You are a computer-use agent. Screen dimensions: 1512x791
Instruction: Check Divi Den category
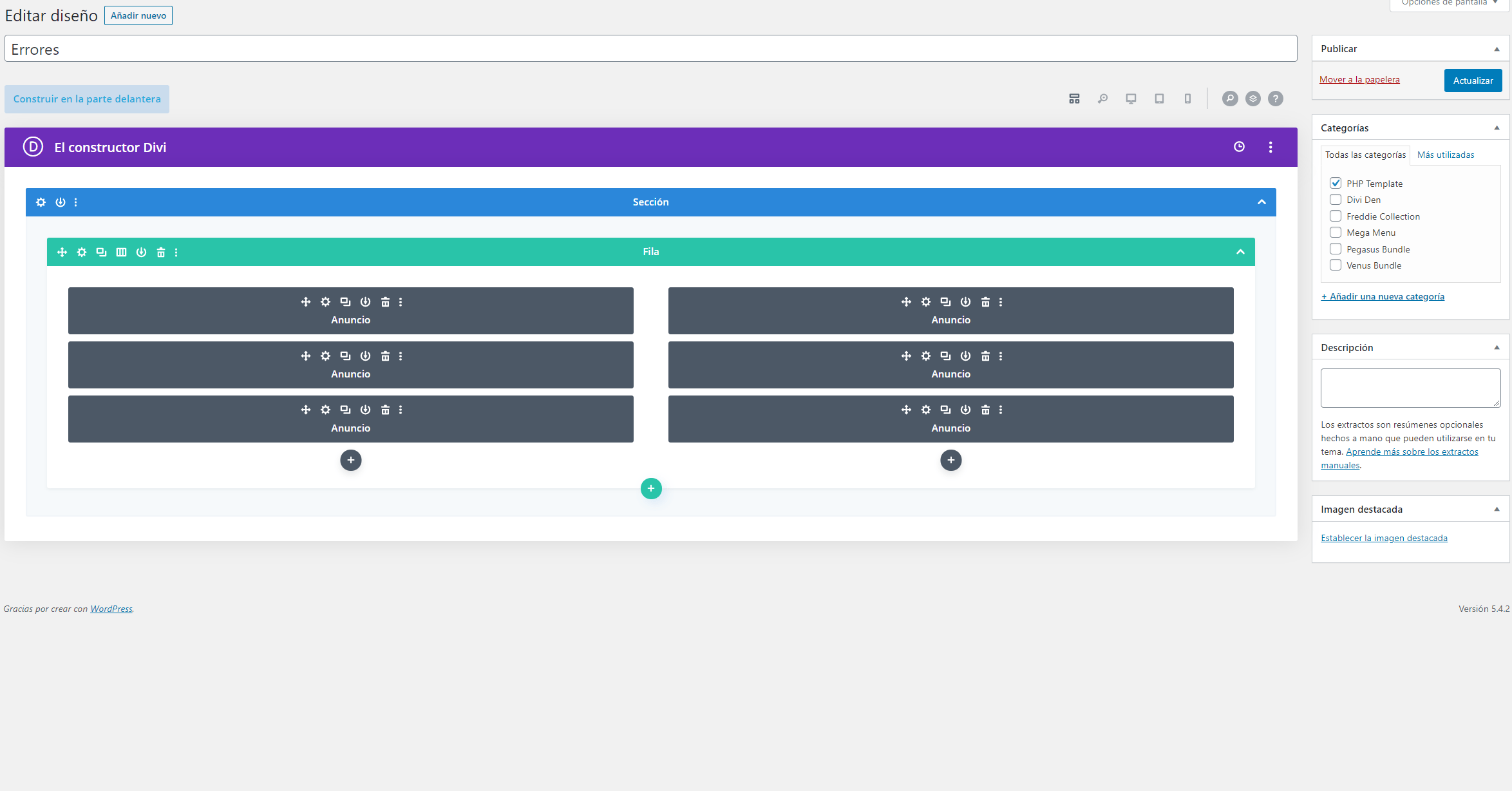click(x=1336, y=200)
